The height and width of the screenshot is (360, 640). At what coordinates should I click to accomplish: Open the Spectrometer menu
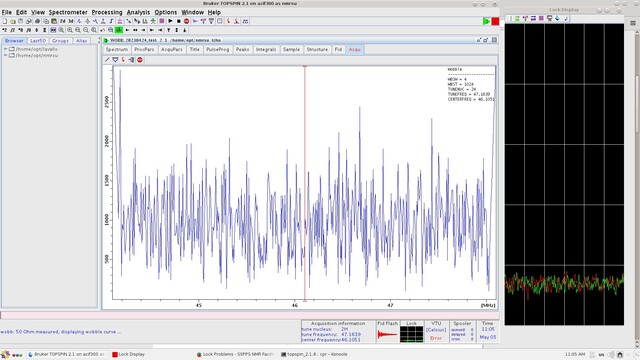point(68,12)
